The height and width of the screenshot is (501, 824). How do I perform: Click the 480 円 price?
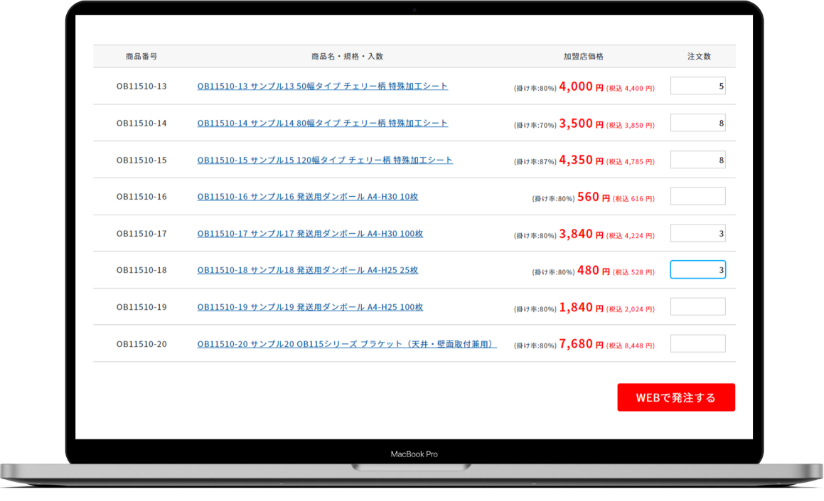coord(593,271)
